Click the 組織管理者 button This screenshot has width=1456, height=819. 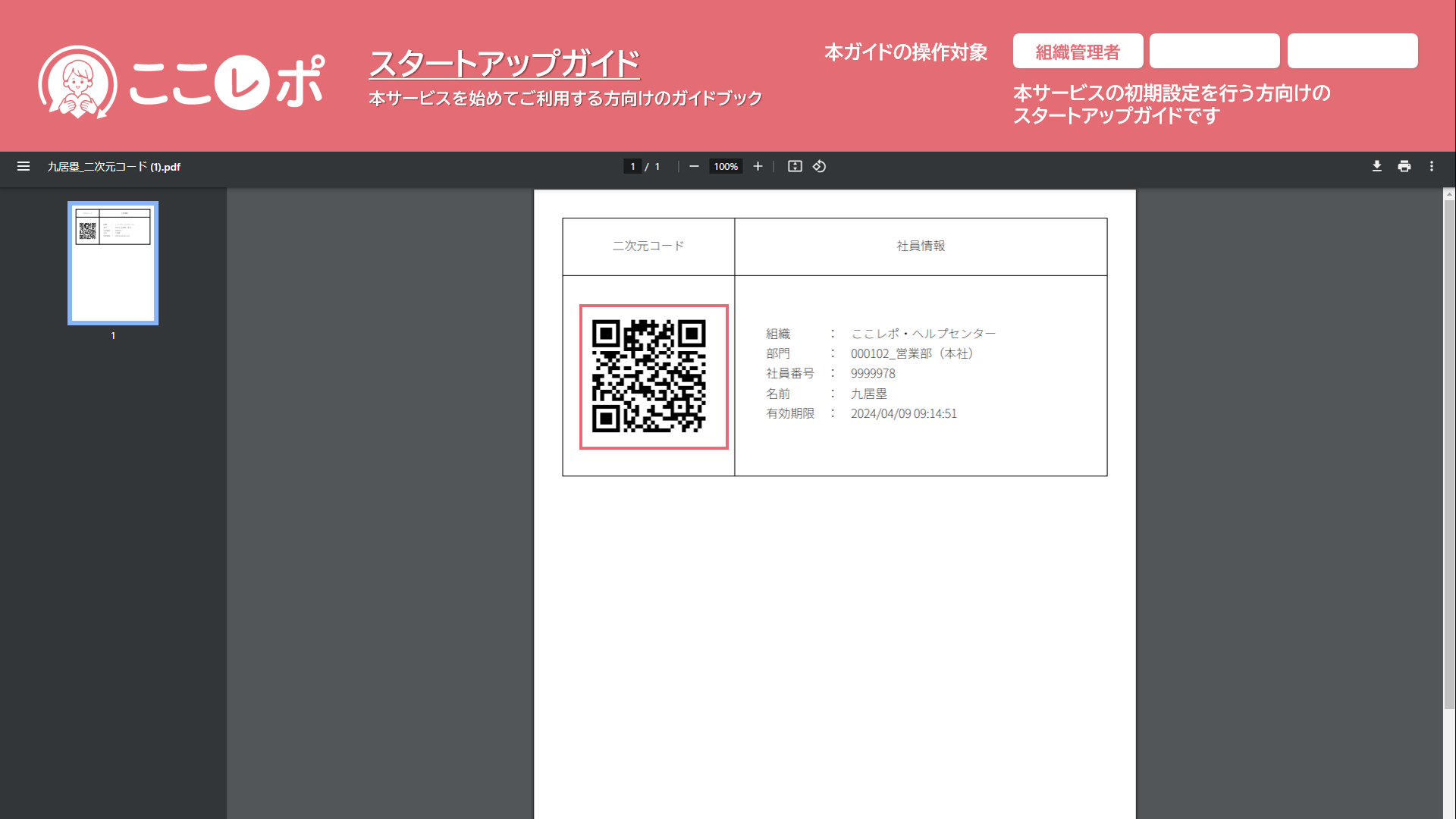pyautogui.click(x=1078, y=52)
